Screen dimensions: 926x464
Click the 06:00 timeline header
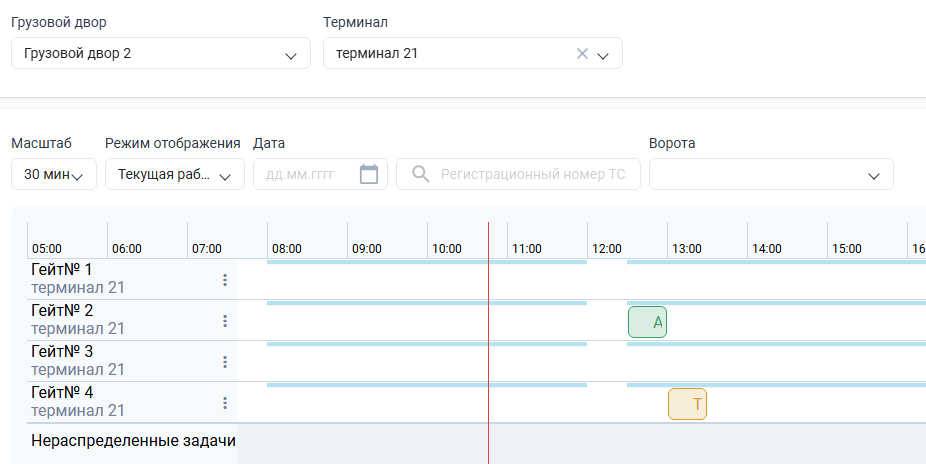point(126,249)
